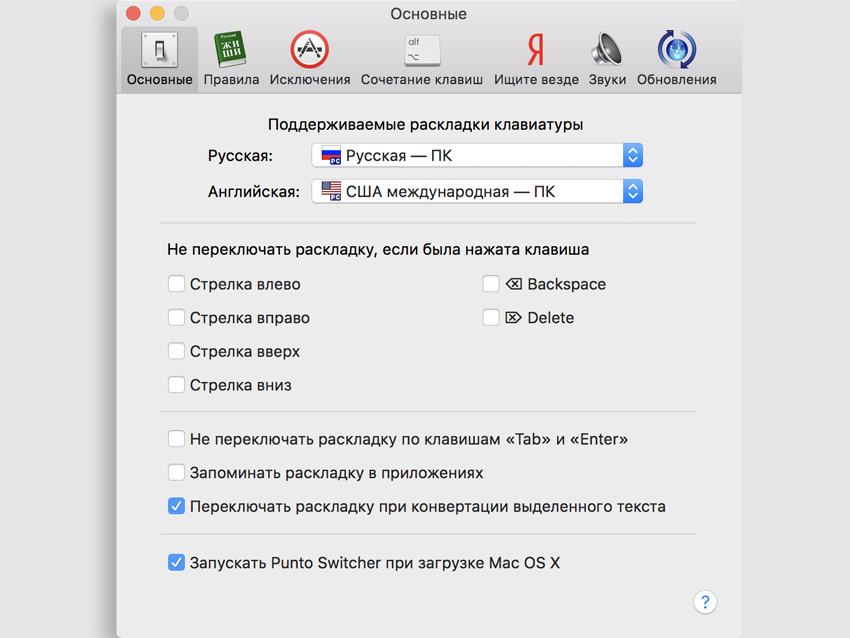Screen dimensions: 850x638
Task: Close the window with red button
Action: coord(133,13)
